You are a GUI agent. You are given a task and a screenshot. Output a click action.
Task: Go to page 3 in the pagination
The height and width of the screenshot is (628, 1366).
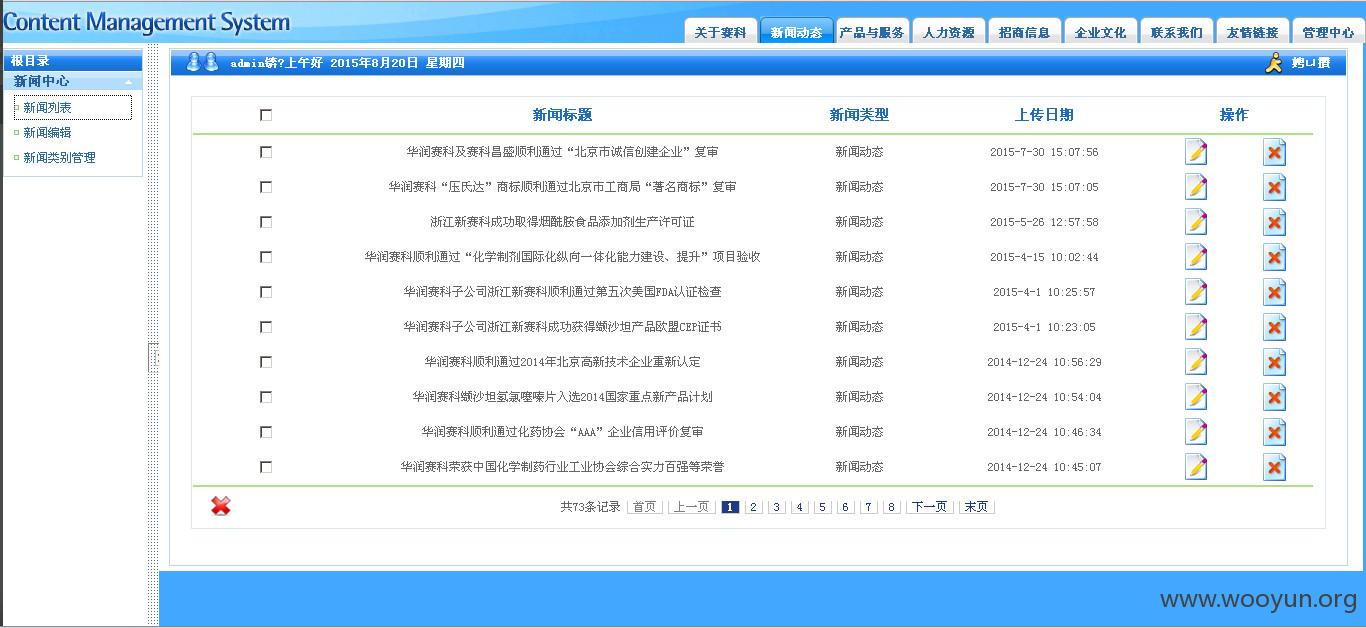click(777, 507)
